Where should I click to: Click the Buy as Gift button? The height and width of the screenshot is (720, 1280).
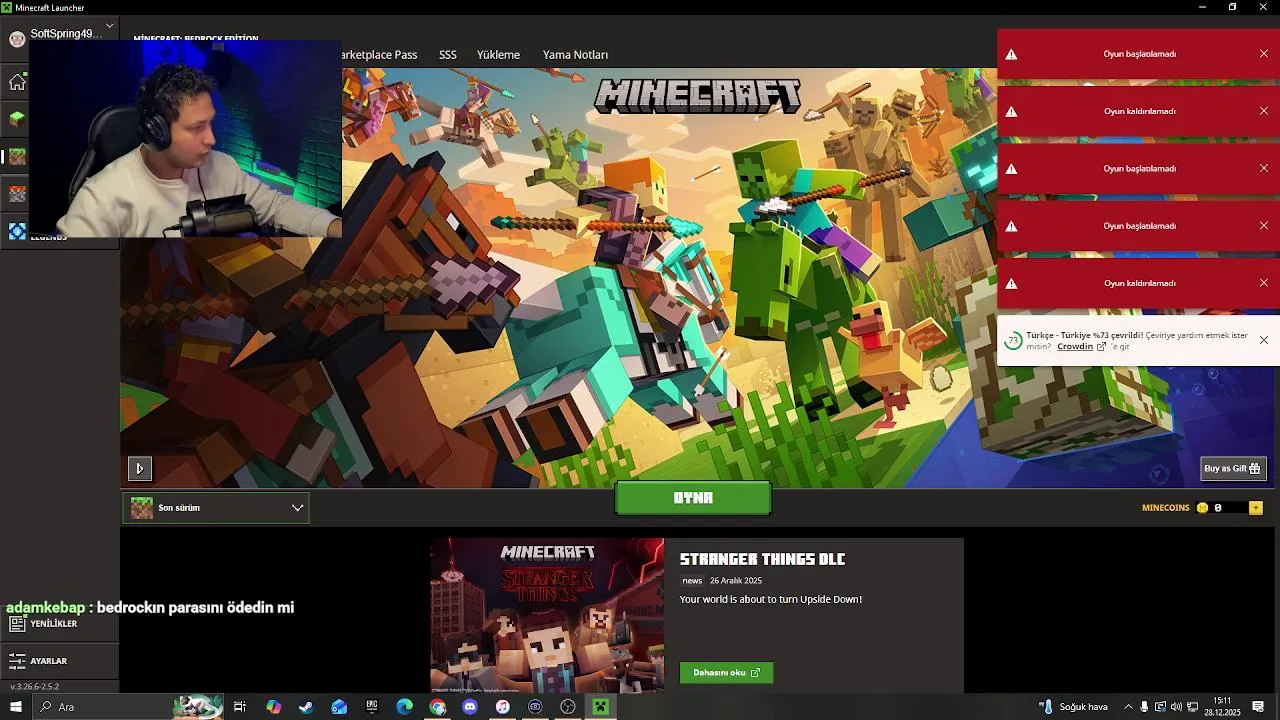tap(1234, 468)
